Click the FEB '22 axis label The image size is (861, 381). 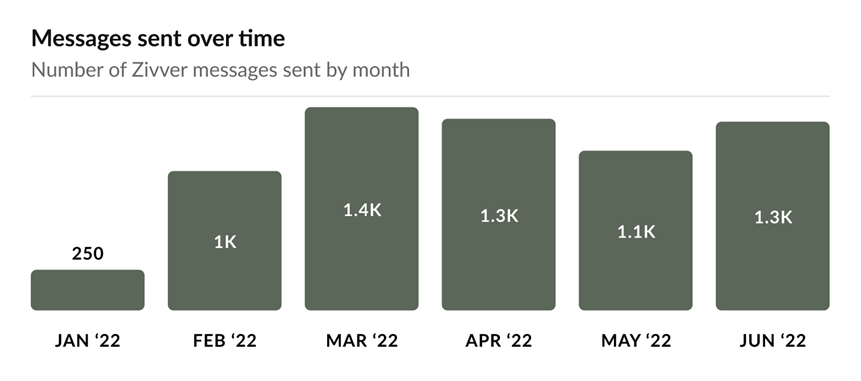[x=225, y=341]
